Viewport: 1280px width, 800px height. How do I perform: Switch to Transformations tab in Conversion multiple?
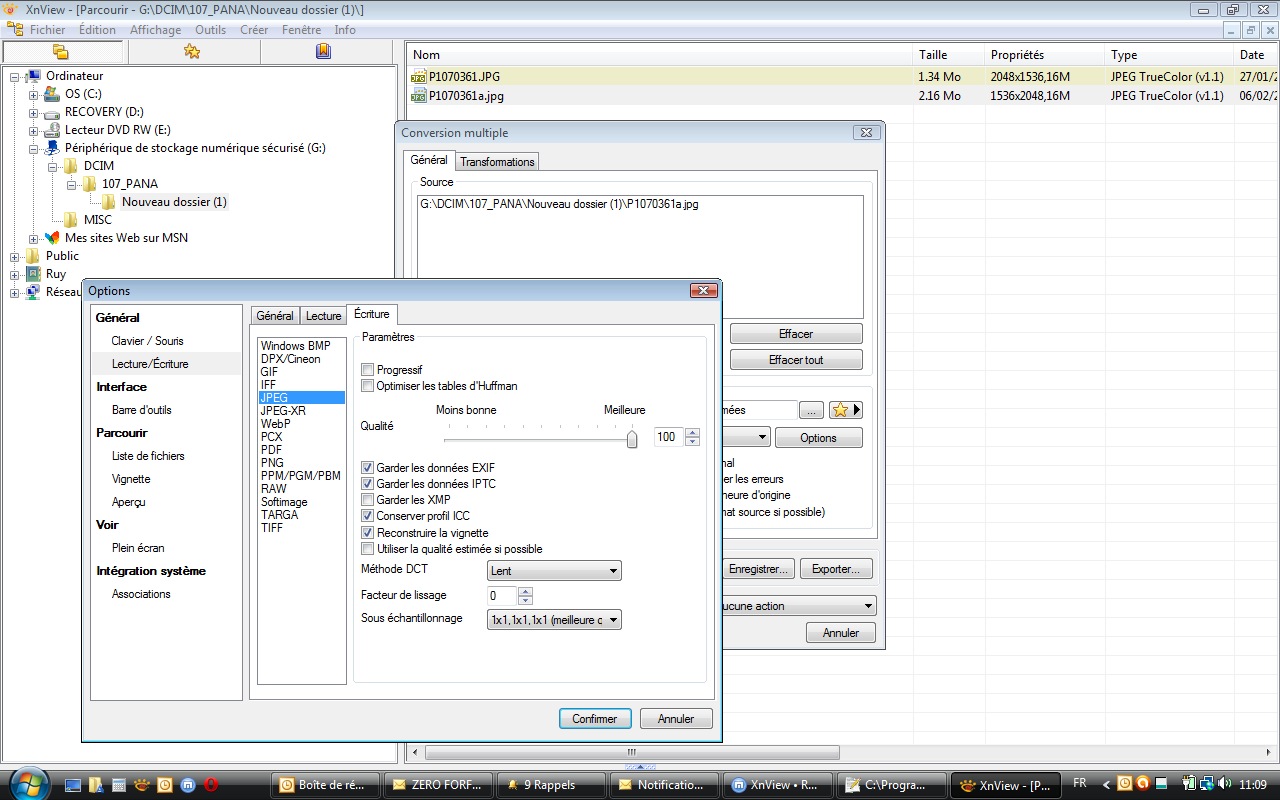tap(497, 162)
